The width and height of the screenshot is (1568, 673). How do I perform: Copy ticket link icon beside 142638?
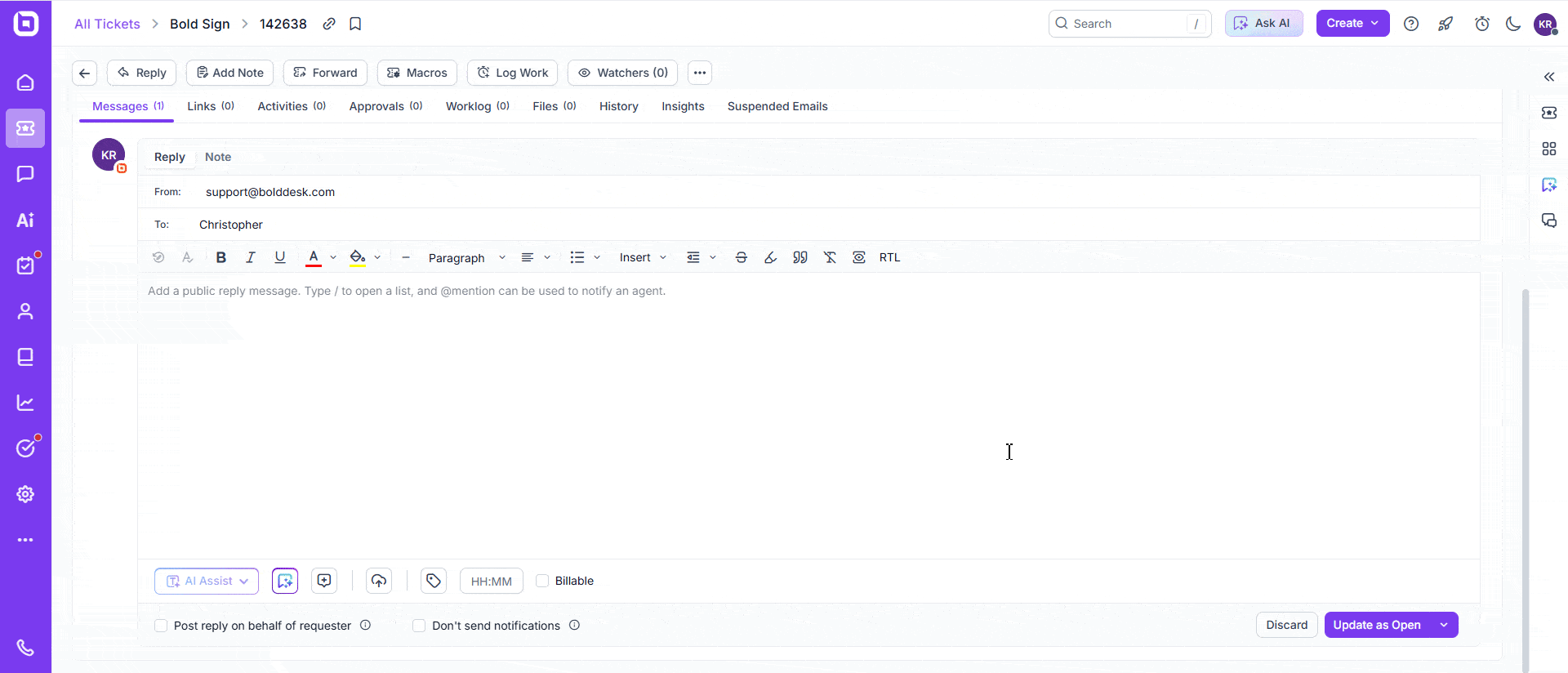(329, 24)
